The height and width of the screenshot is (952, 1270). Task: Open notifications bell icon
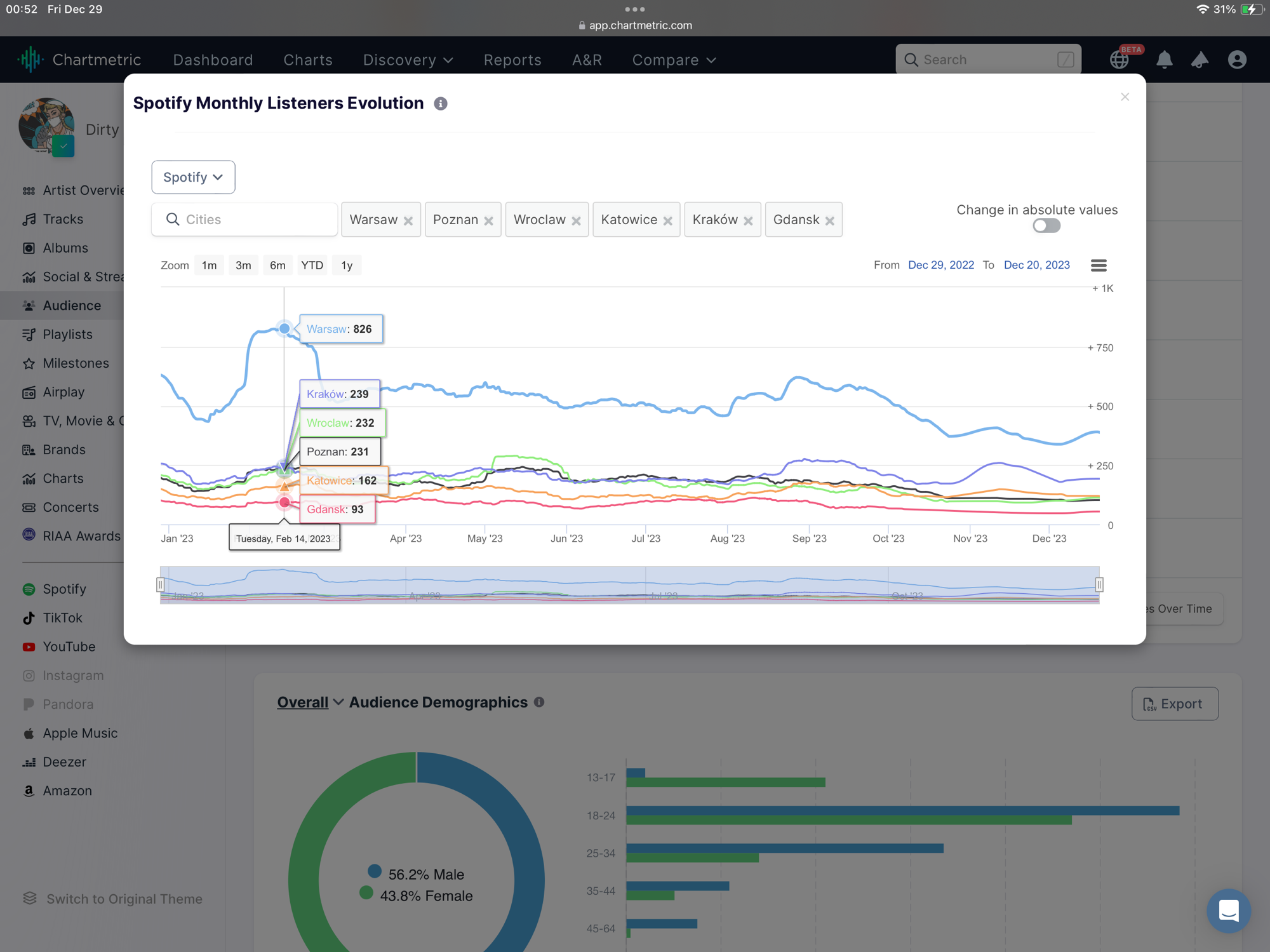click(1164, 60)
